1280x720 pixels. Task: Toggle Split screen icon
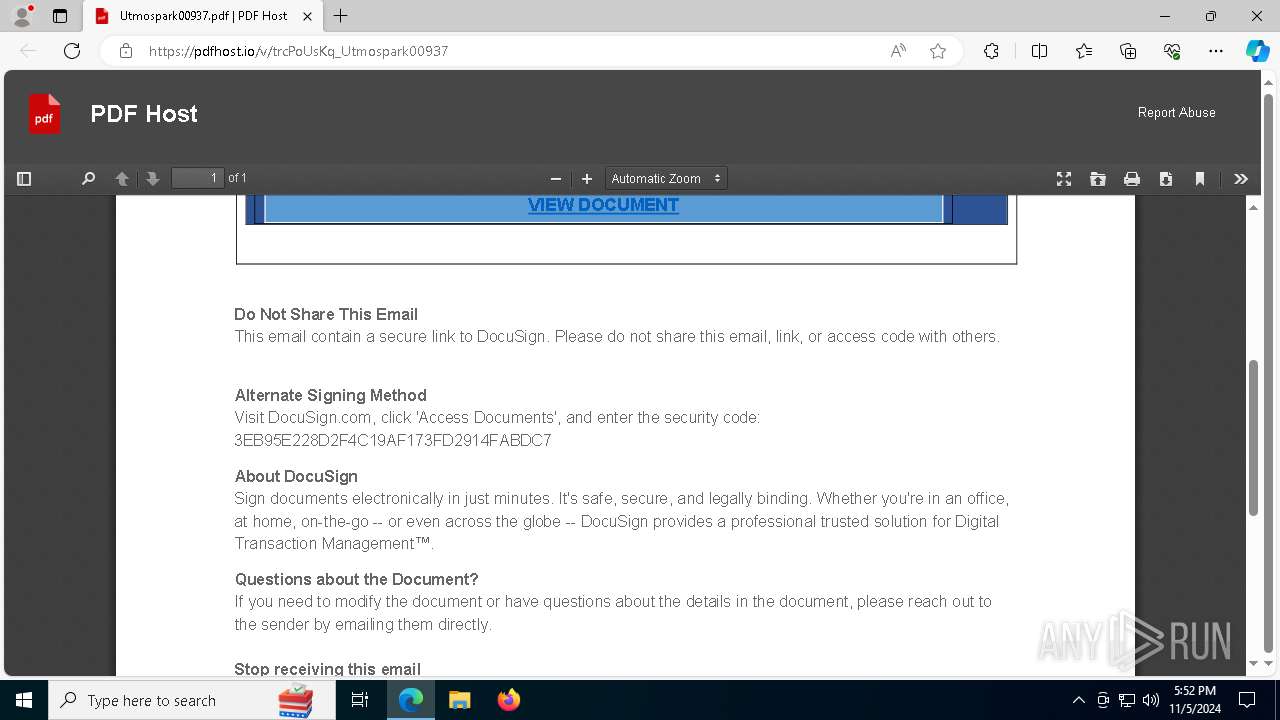coord(1039,51)
